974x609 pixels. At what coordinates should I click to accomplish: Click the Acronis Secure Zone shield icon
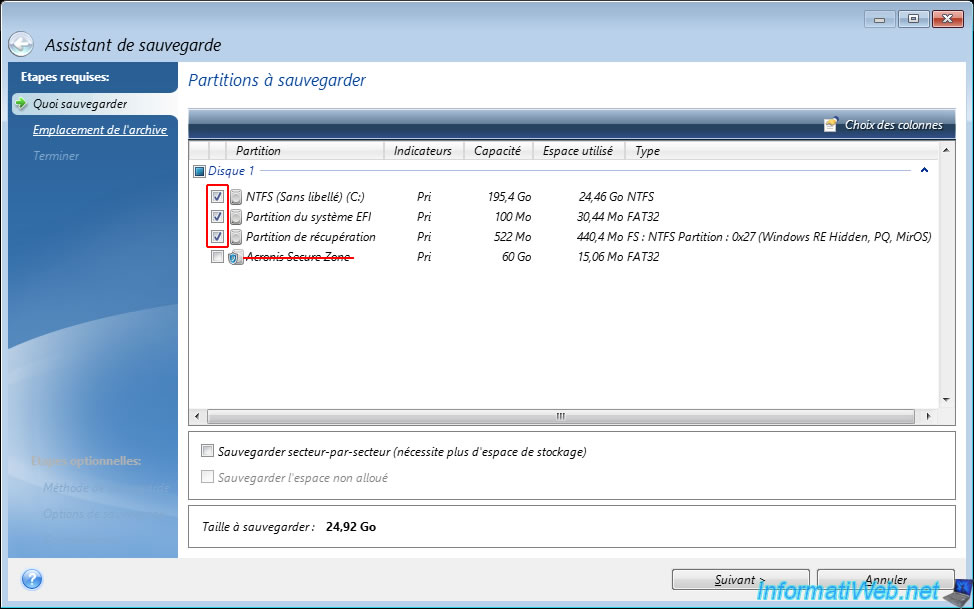coord(236,257)
